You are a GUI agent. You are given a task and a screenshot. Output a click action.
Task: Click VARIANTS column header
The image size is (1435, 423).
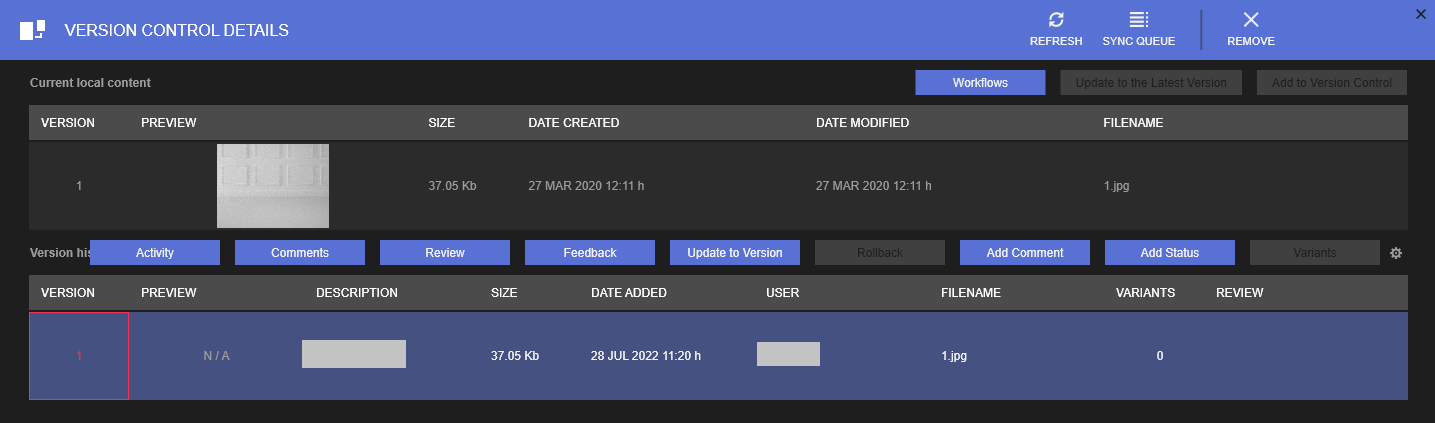point(1146,293)
